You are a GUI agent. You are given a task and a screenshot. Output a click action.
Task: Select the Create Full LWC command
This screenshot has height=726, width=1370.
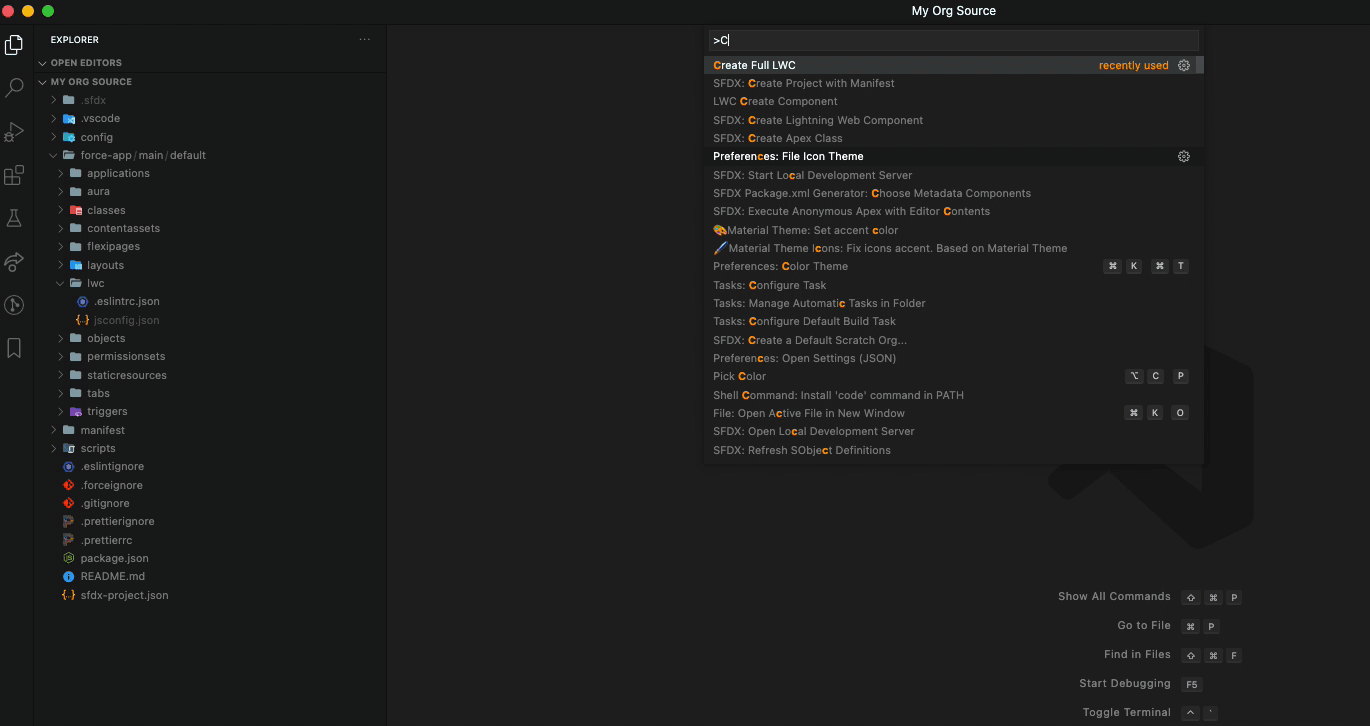[x=950, y=65]
